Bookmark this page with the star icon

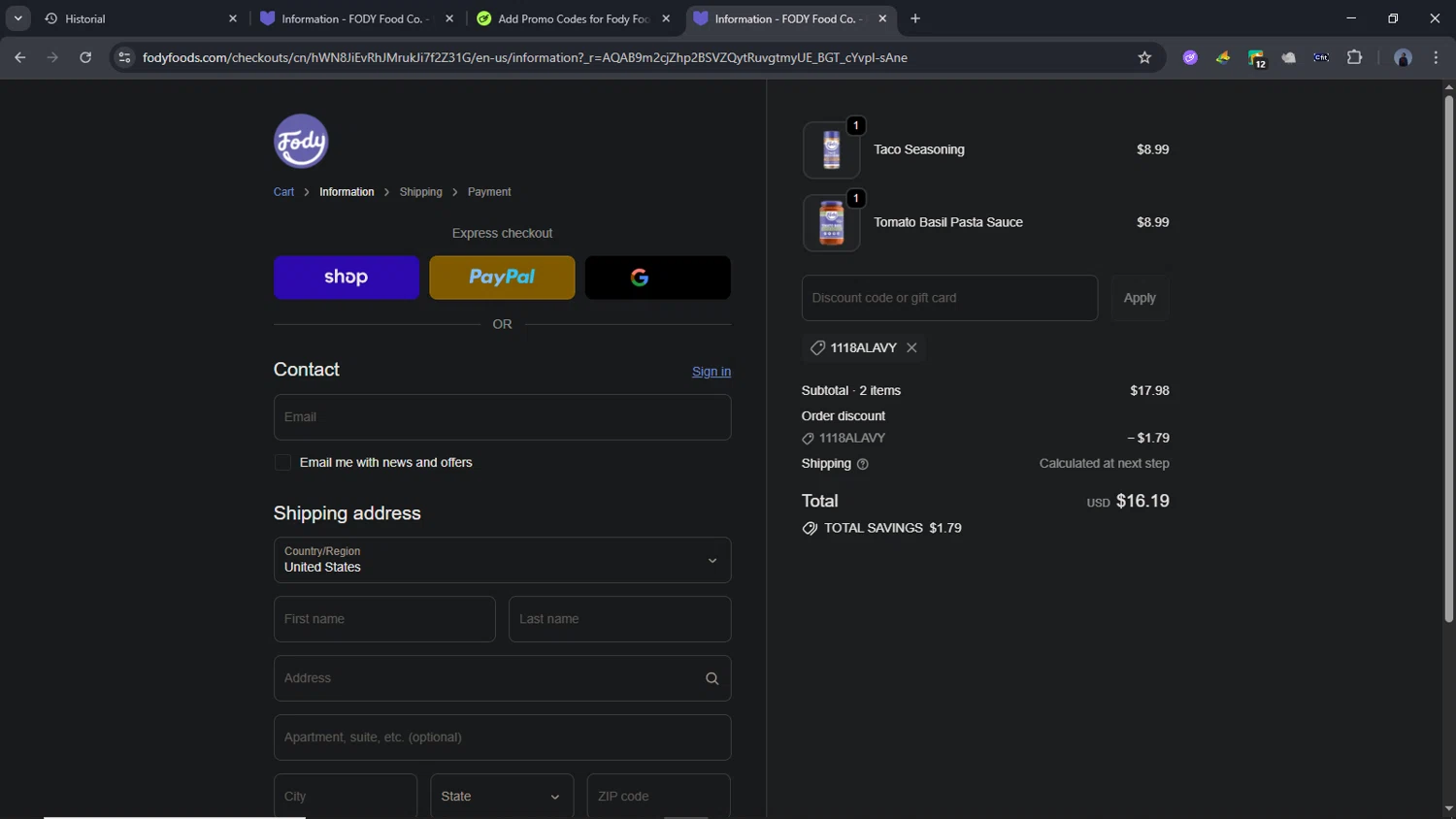point(1144,57)
